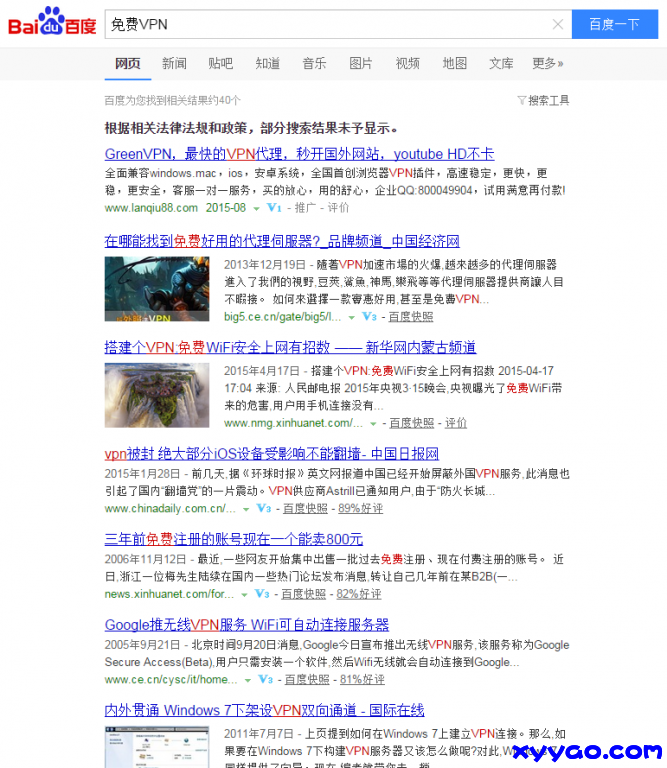Click V3 badge on chinadaily.com.cn result
667x768 pixels.
[x=264, y=508]
